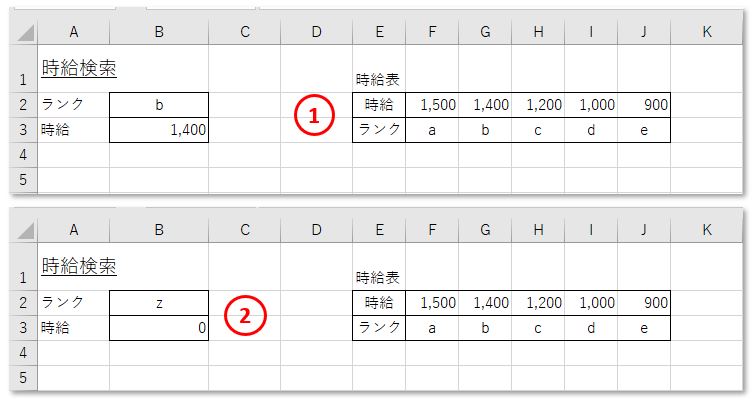Click rank cell containing z in bottom sheet
Image resolution: width=753 pixels, height=404 pixels.
tap(159, 303)
